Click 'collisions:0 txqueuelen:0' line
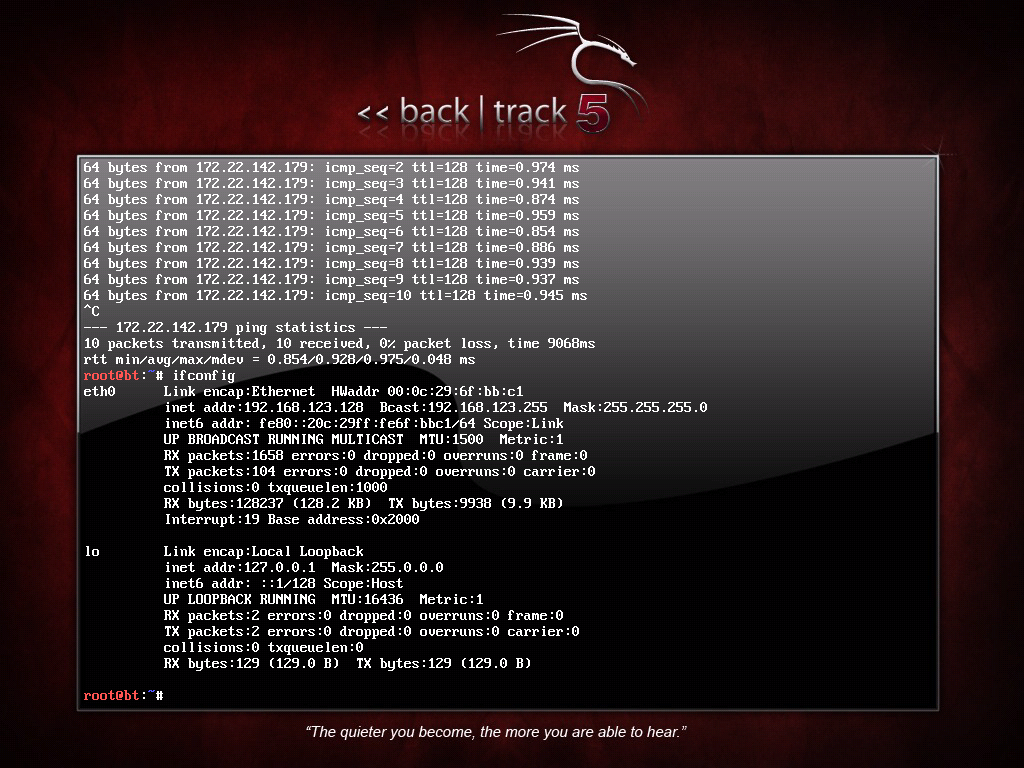 [263, 647]
